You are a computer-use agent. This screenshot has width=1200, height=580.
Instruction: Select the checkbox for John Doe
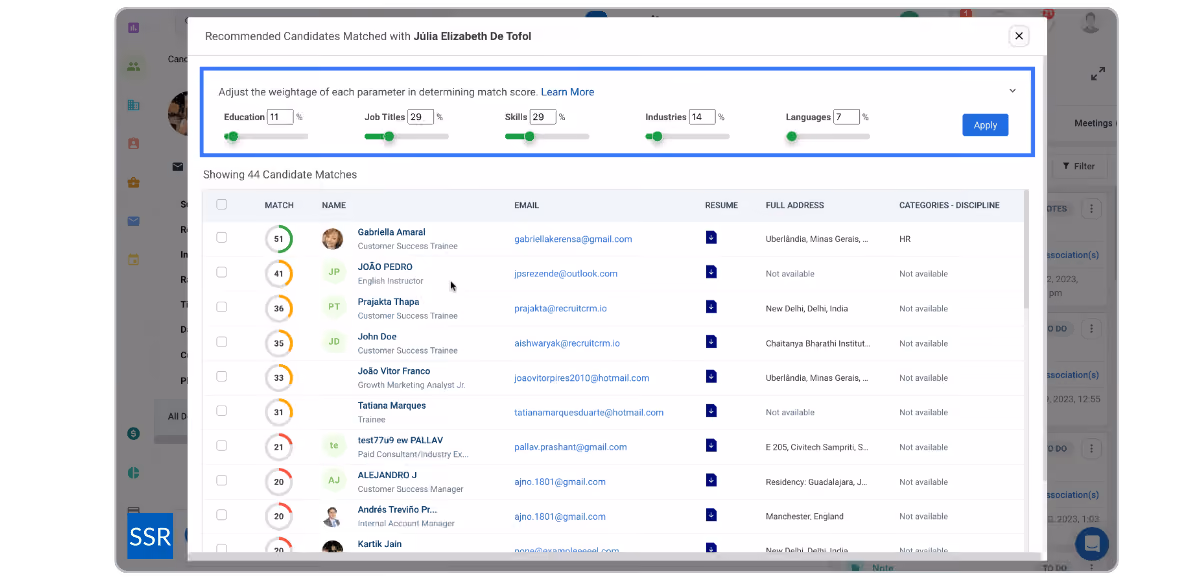tap(222, 342)
